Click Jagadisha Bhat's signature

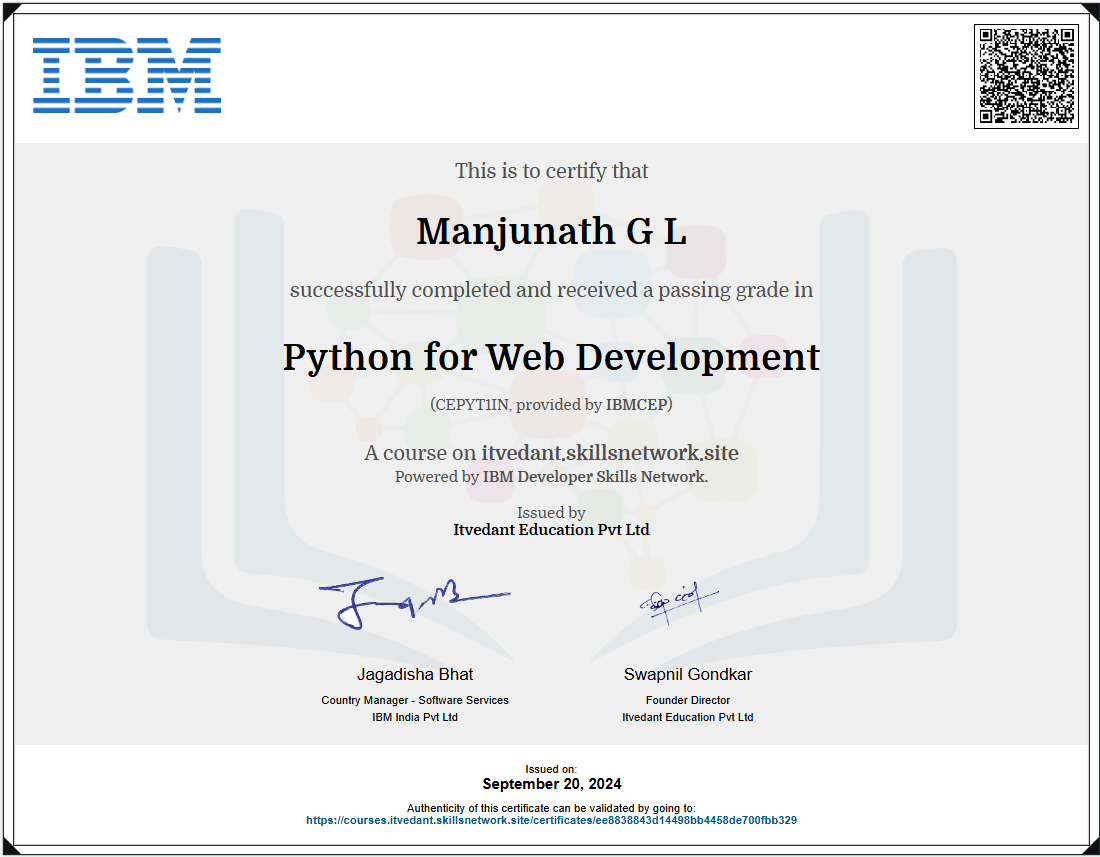(x=414, y=602)
